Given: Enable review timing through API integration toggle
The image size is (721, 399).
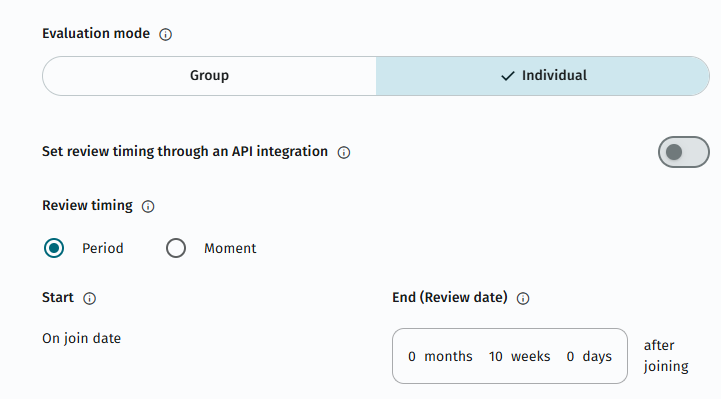Looking at the screenshot, I should pyautogui.click(x=684, y=152).
